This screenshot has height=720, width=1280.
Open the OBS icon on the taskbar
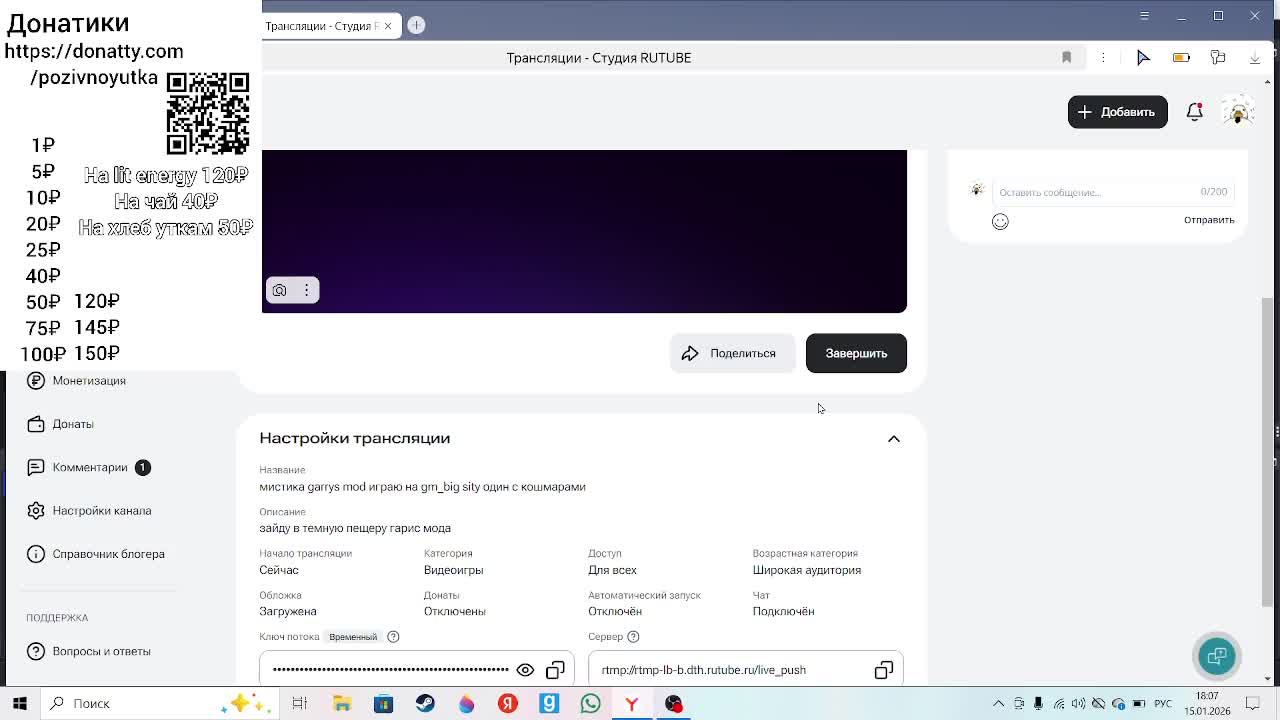pyautogui.click(x=673, y=703)
